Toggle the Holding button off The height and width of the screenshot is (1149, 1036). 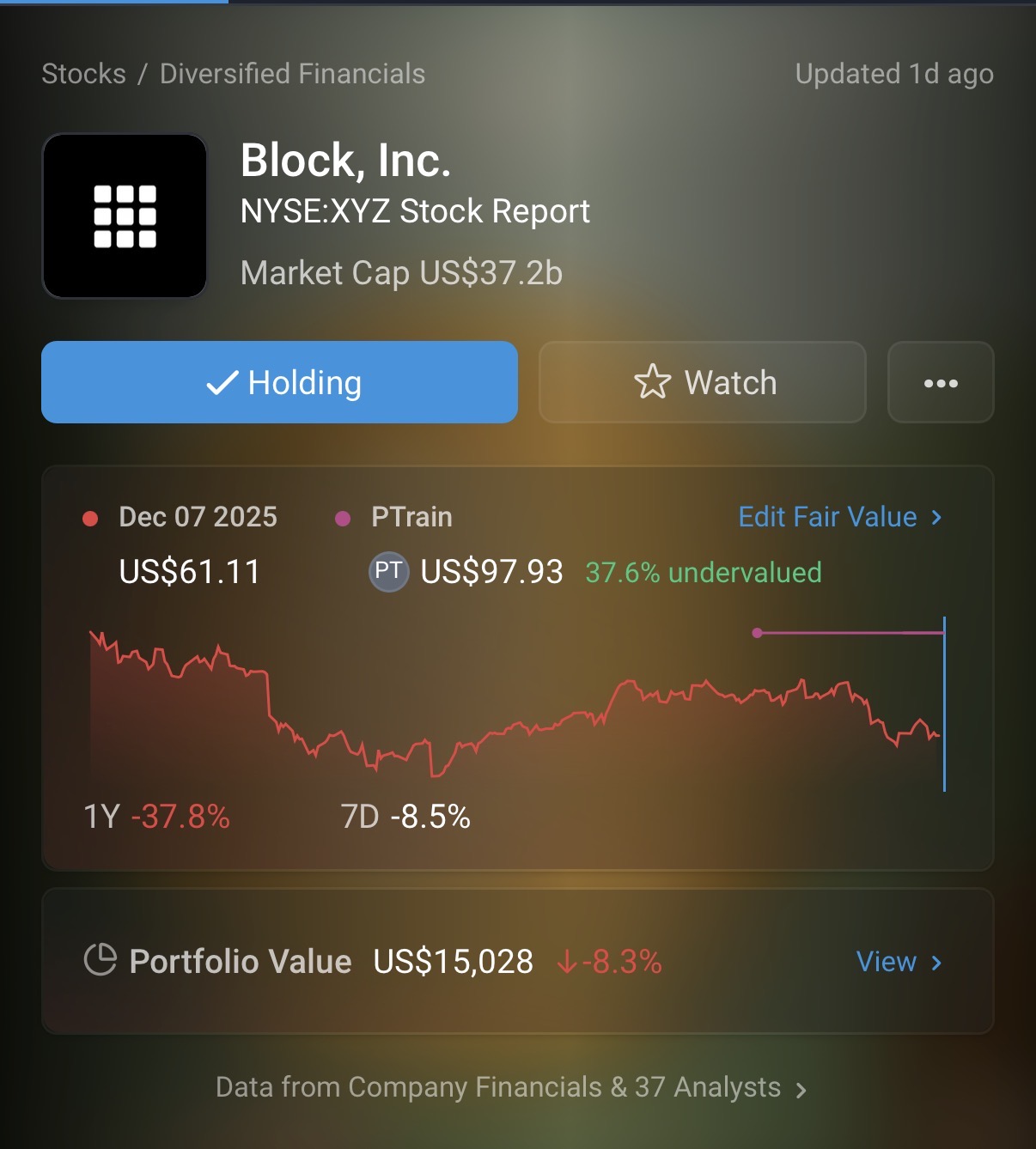click(279, 382)
